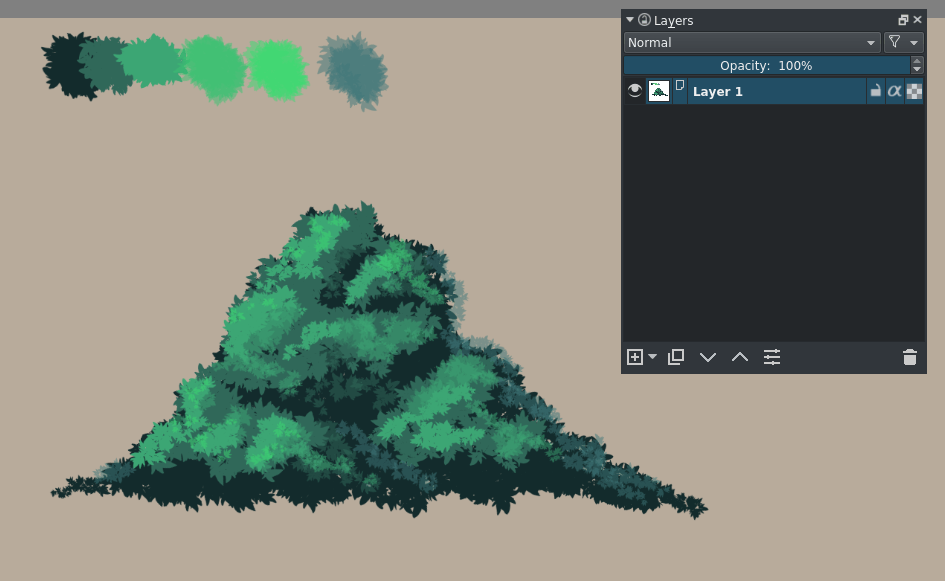Open the filter options dropdown arrow
This screenshot has height=581, width=945.
[913, 42]
